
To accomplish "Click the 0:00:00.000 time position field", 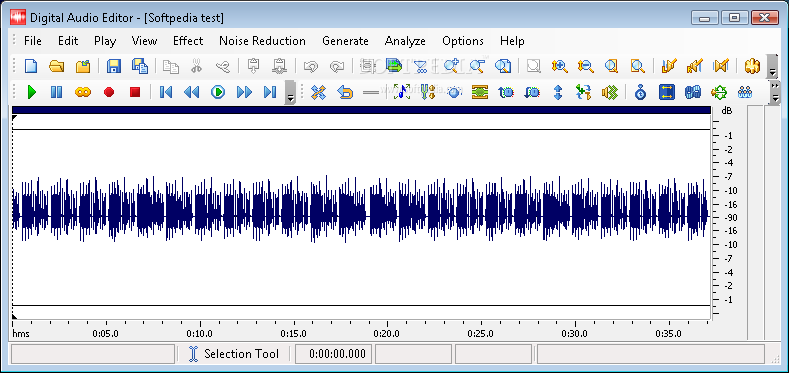I will (333, 354).
